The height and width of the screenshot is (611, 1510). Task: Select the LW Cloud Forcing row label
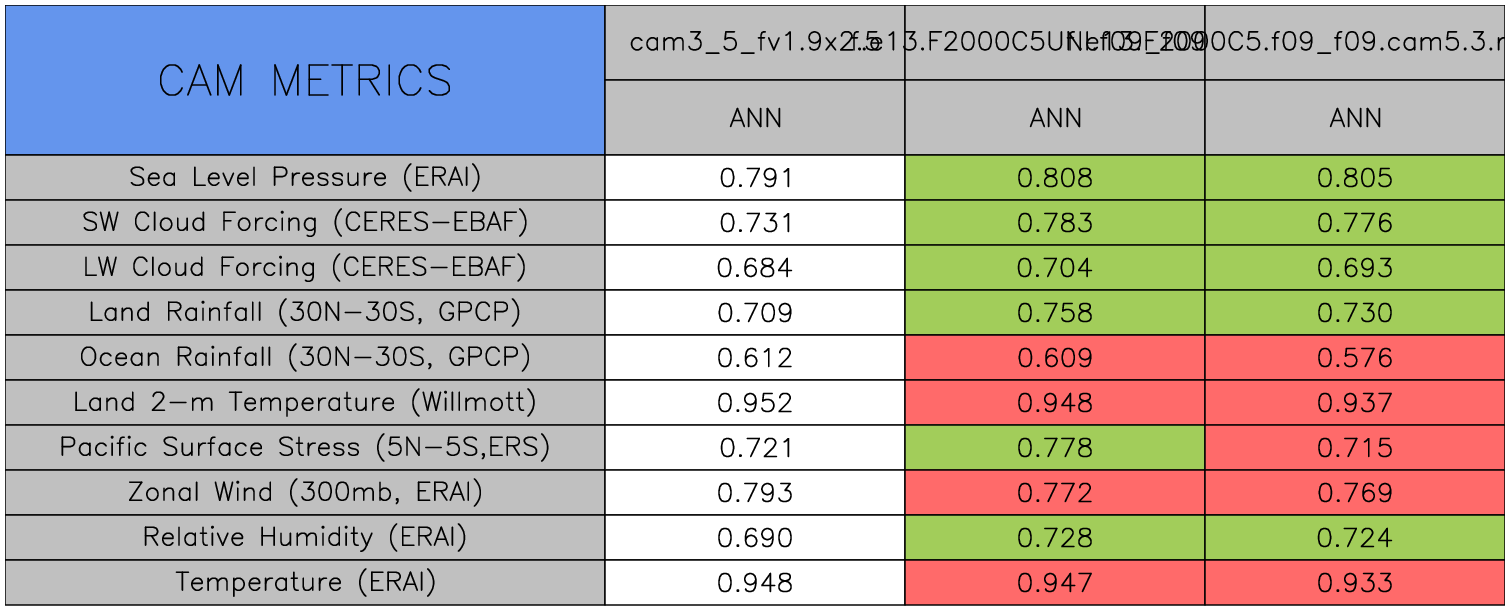(305, 268)
